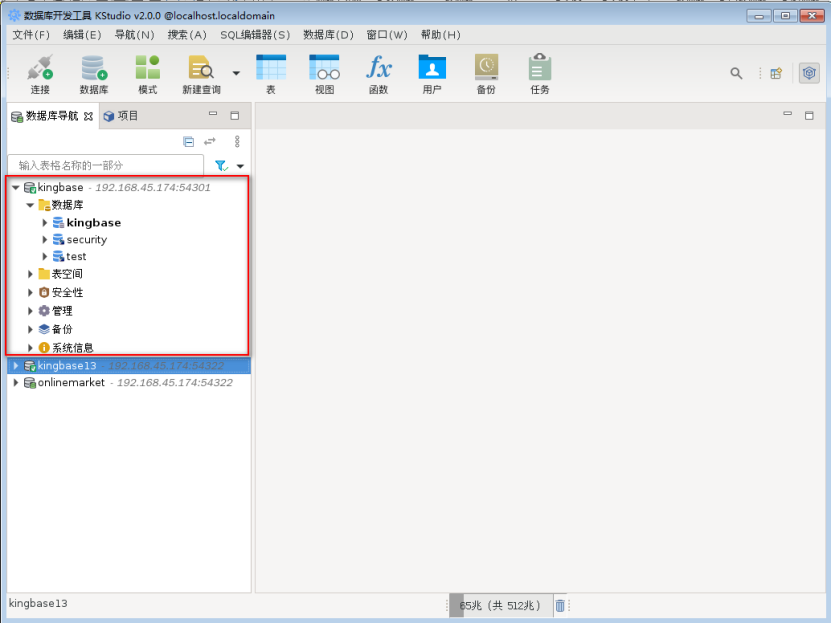Open the 窗口(W) menu
The image size is (831, 624).
tap(387, 35)
